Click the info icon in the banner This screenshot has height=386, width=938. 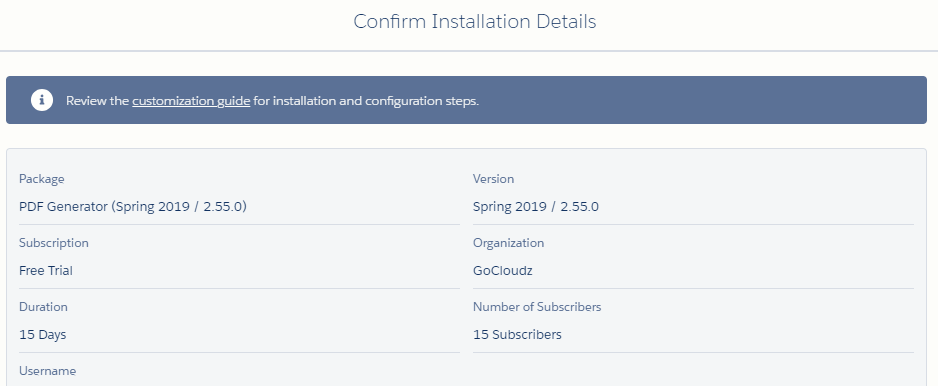42,100
